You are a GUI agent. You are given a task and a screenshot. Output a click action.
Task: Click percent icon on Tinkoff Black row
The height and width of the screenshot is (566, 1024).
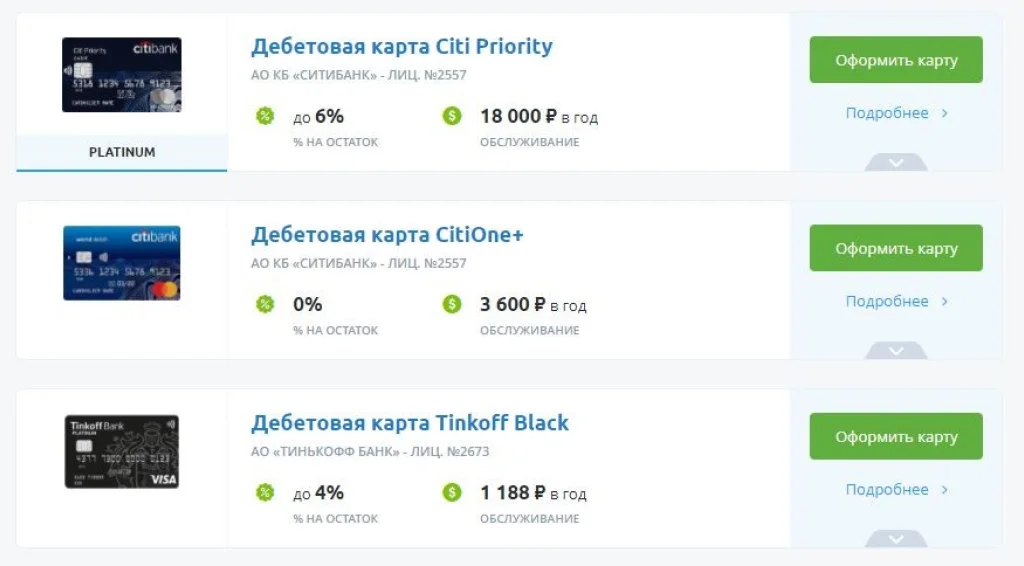click(265, 492)
